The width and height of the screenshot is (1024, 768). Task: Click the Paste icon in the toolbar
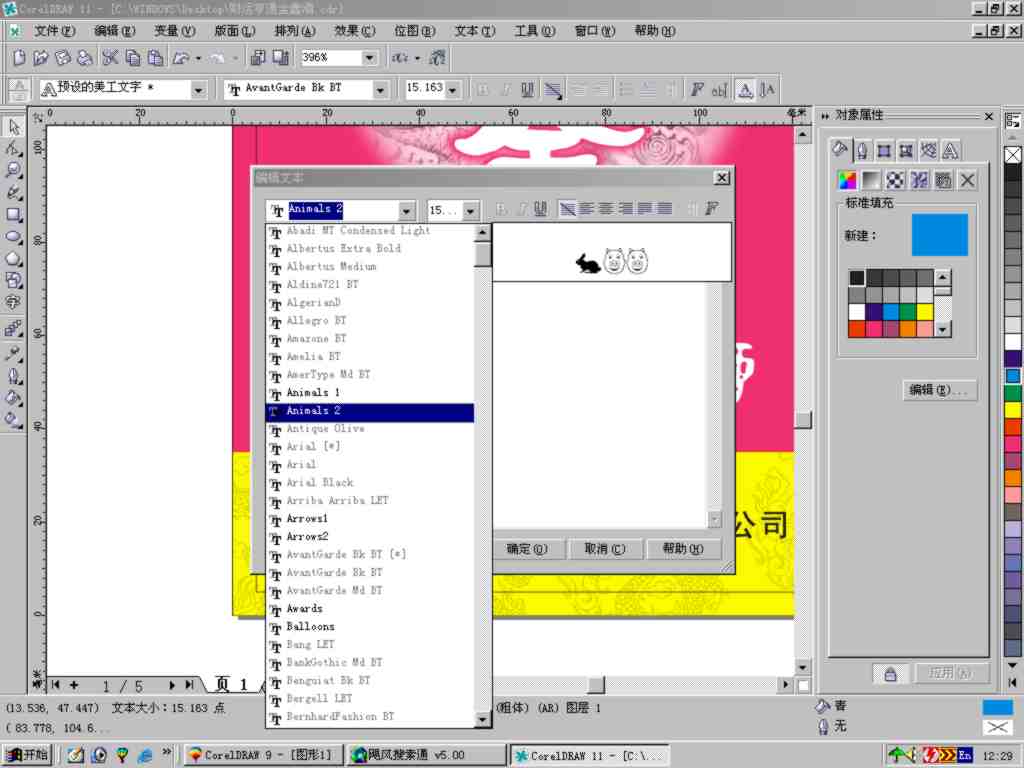pyautogui.click(x=155, y=58)
